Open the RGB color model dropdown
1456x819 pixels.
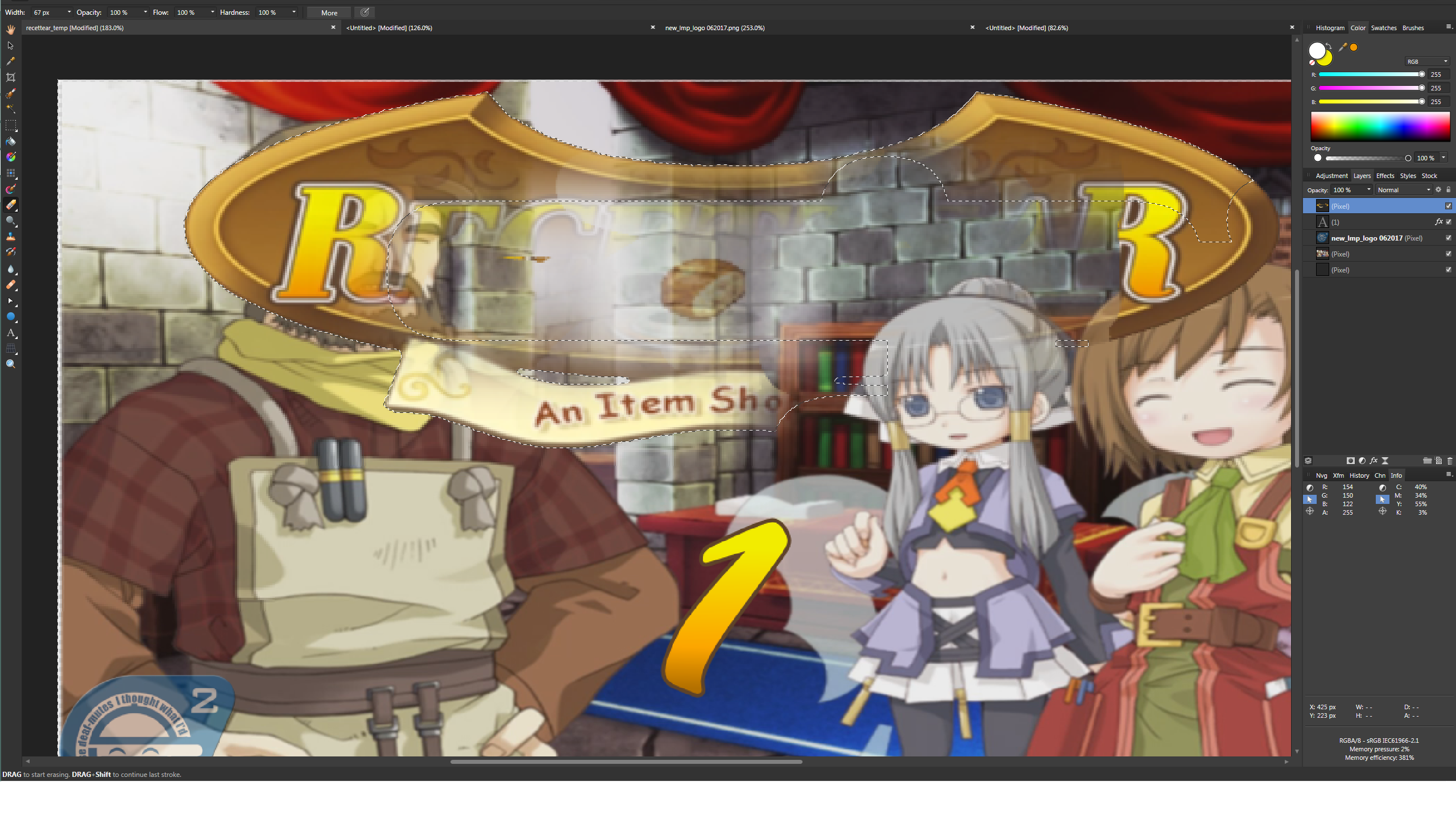[x=1427, y=61]
